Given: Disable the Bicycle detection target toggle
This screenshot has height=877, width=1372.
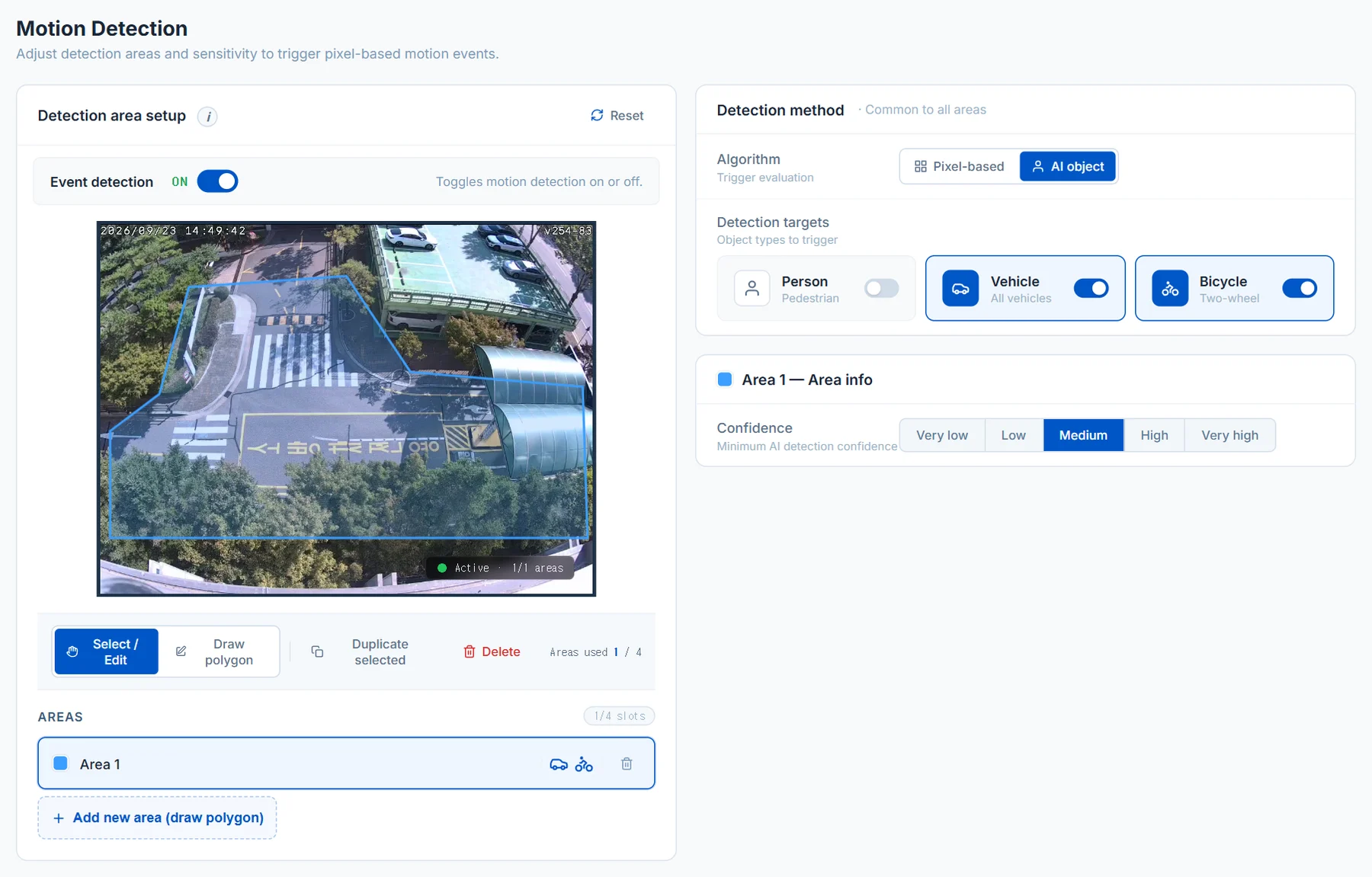Looking at the screenshot, I should 1300,288.
